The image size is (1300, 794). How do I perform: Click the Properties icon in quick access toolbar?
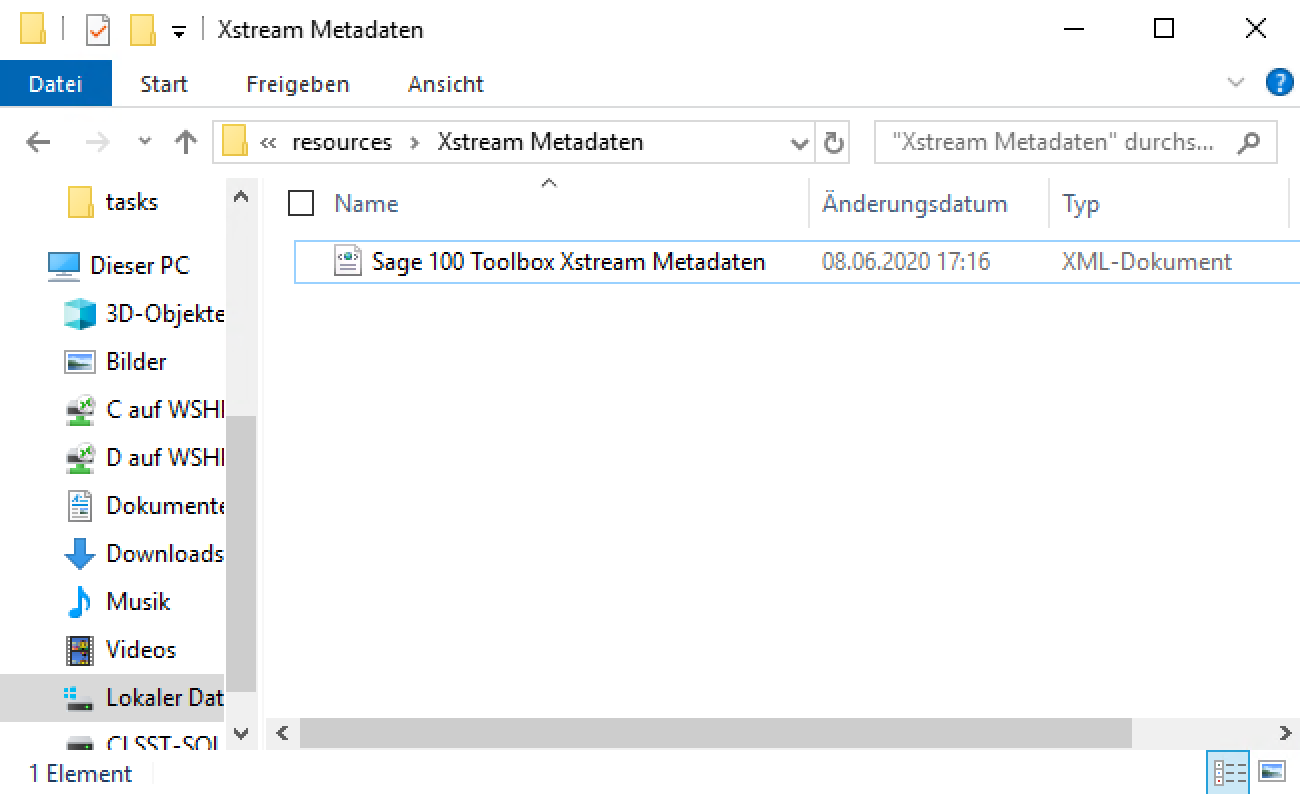click(x=98, y=30)
